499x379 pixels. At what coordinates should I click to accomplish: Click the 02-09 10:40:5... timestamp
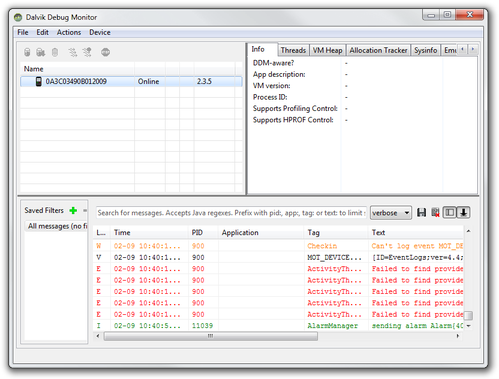pyautogui.click(x=147, y=326)
